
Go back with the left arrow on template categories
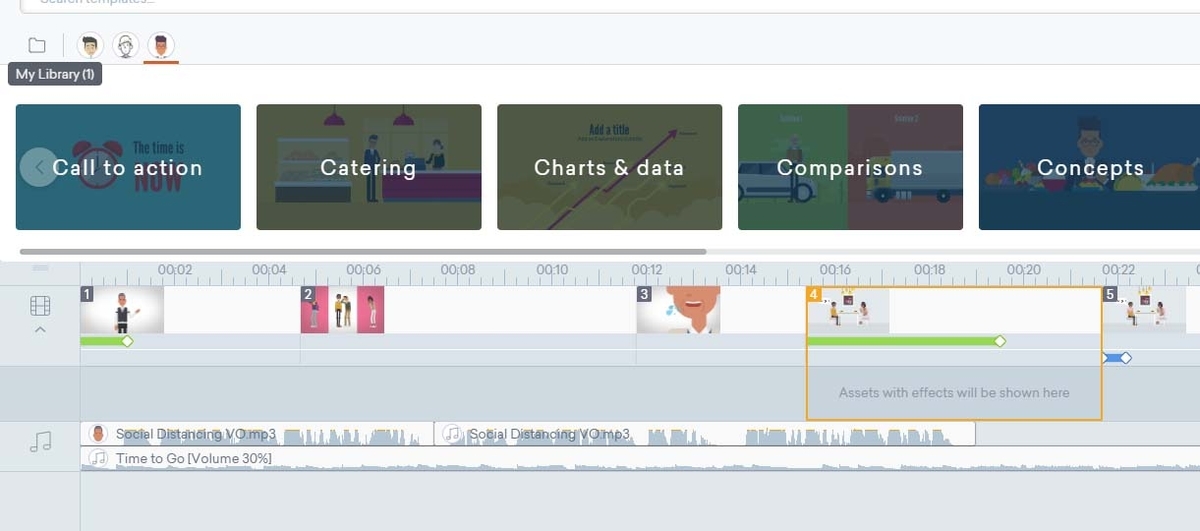click(39, 167)
